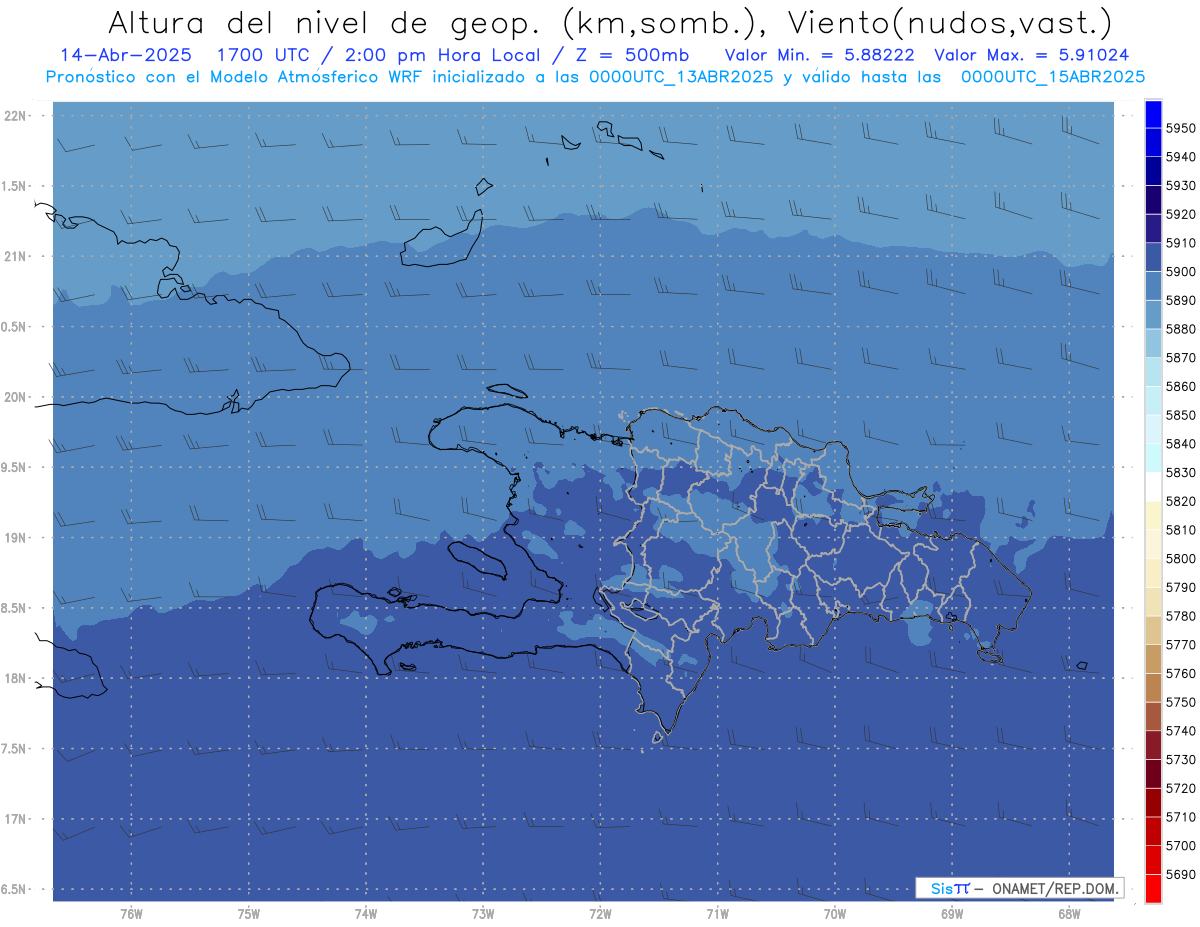Click the 5880 legend value
Screen dimensions: 1200x927
[x=1180, y=329]
